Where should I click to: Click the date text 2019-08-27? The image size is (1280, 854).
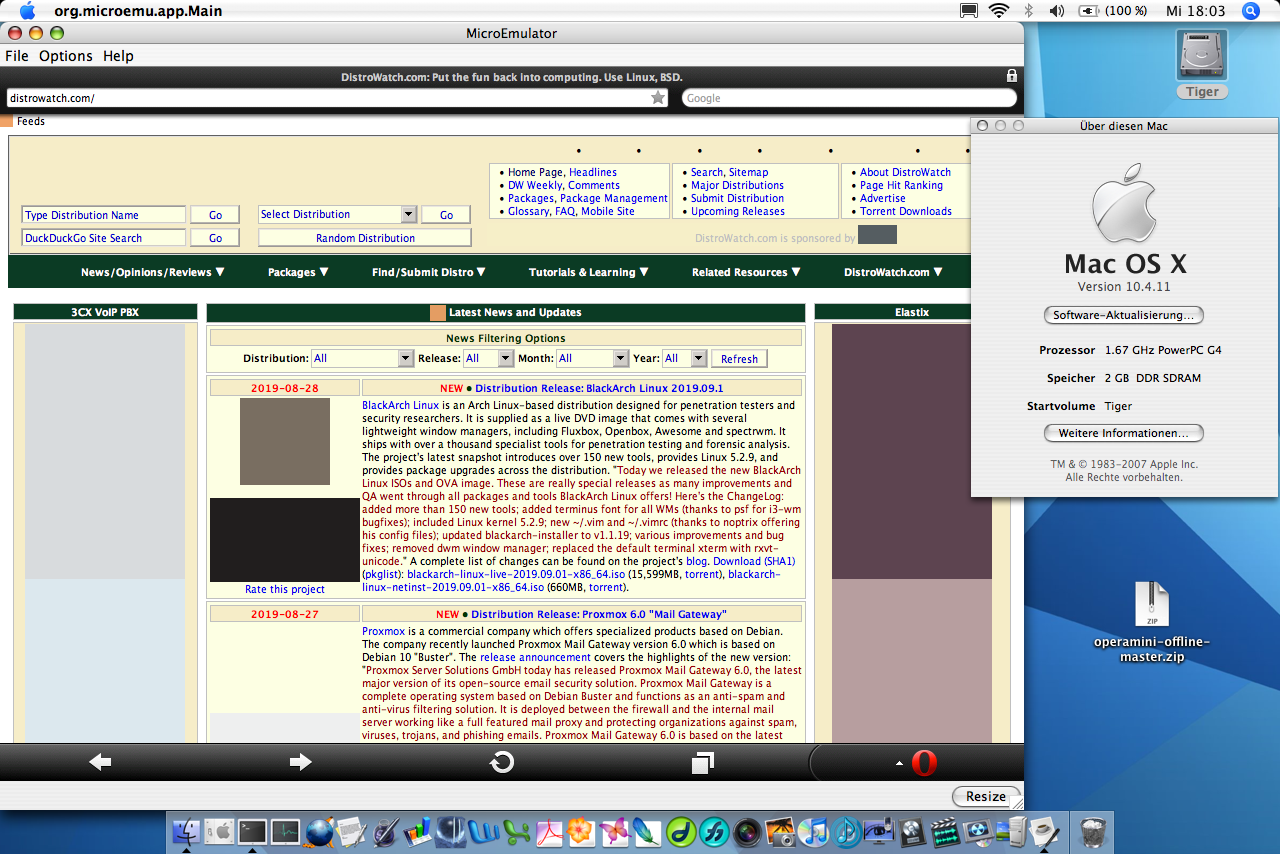(x=285, y=614)
